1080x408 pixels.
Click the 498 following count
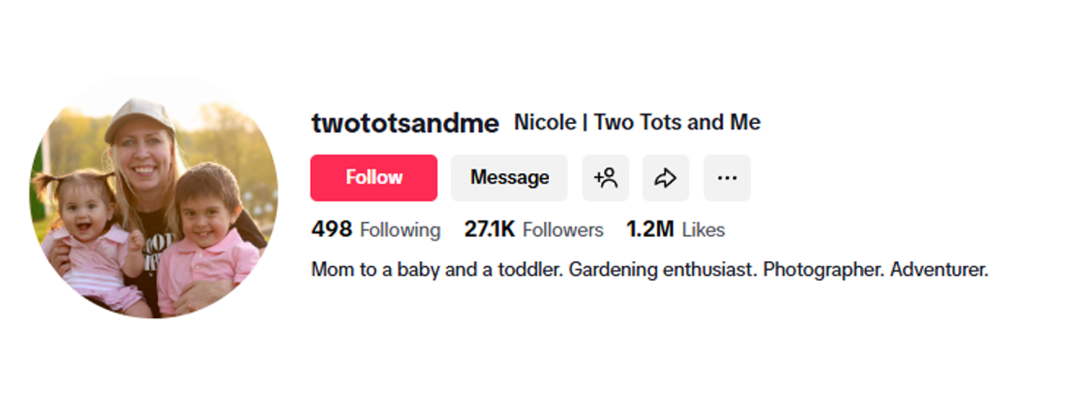(331, 230)
